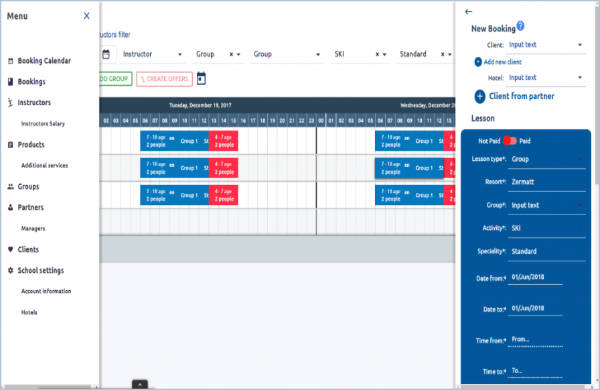The width and height of the screenshot is (600, 390).
Task: Open the Group dropdown in the Lesson form
Action: [547, 206]
